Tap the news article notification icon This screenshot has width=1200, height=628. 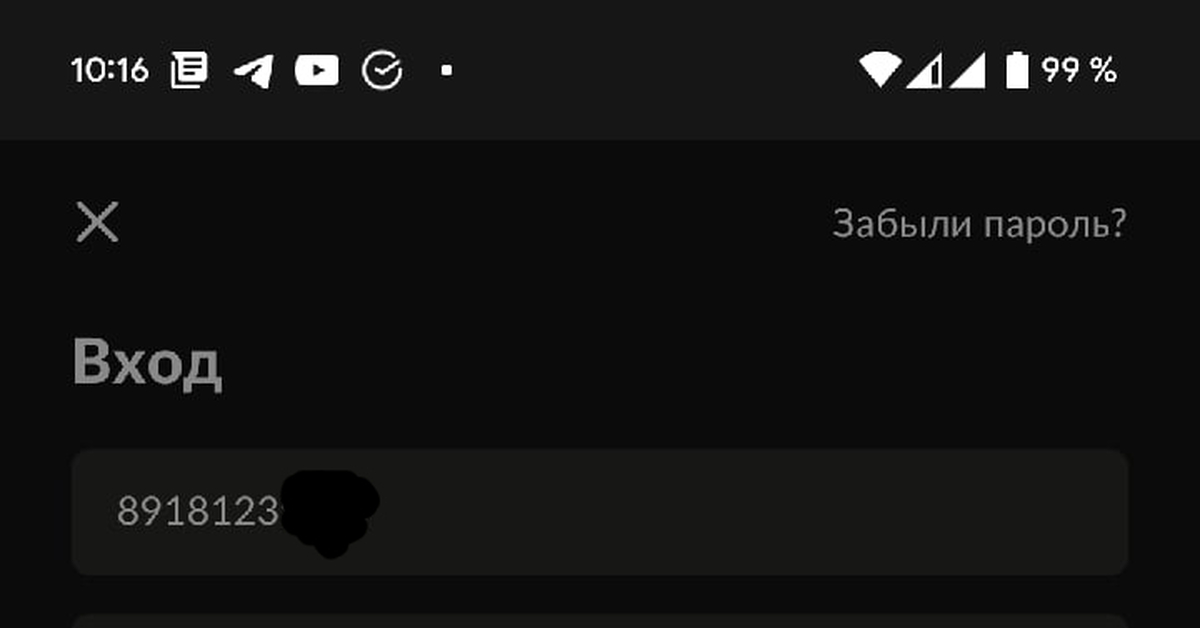(x=189, y=71)
